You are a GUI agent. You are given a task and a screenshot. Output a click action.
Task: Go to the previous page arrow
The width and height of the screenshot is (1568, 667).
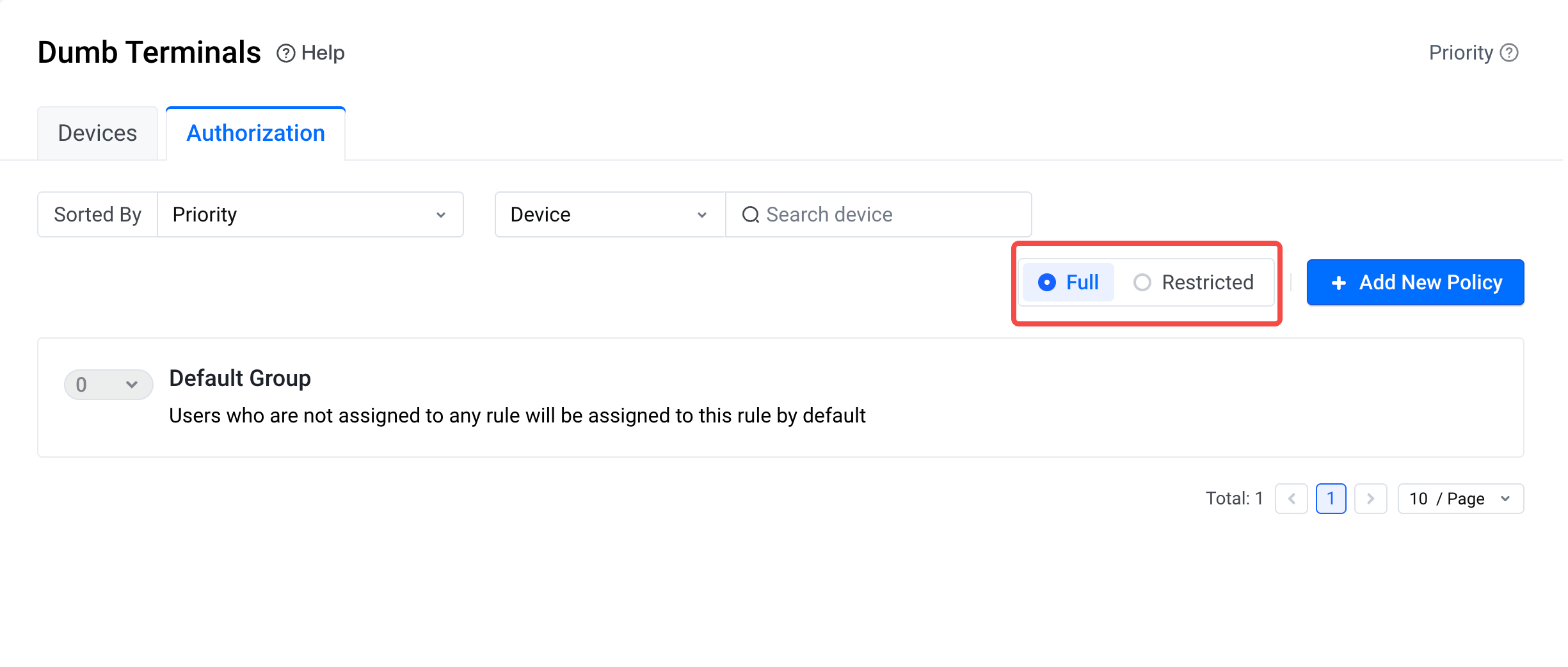1292,499
